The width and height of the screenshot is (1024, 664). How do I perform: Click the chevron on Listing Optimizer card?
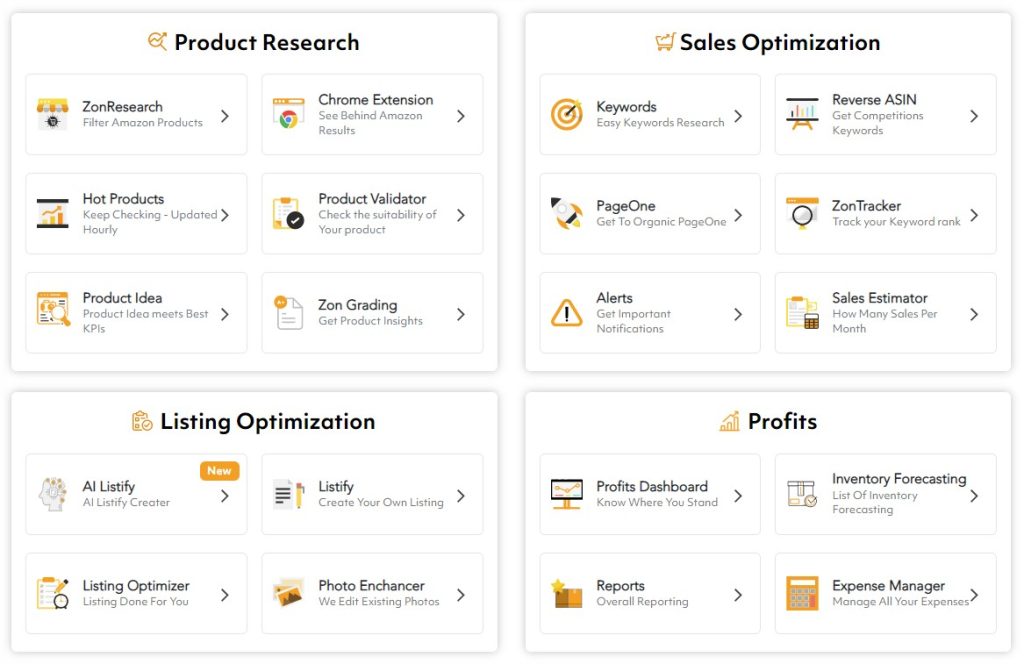coord(225,595)
